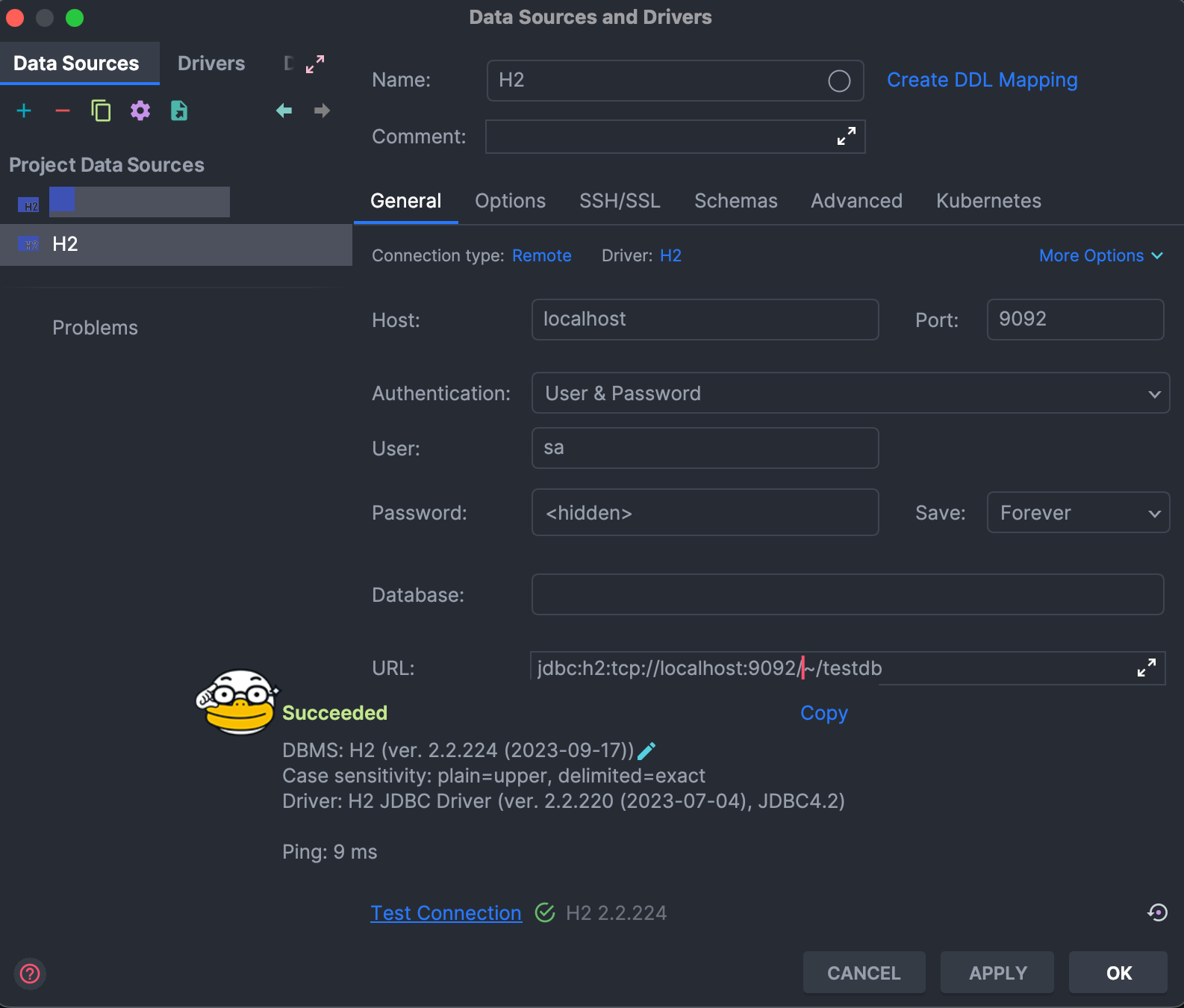Open the Authentication dropdown showing User & Password
Screen dimensions: 1184x1008
pos(850,393)
